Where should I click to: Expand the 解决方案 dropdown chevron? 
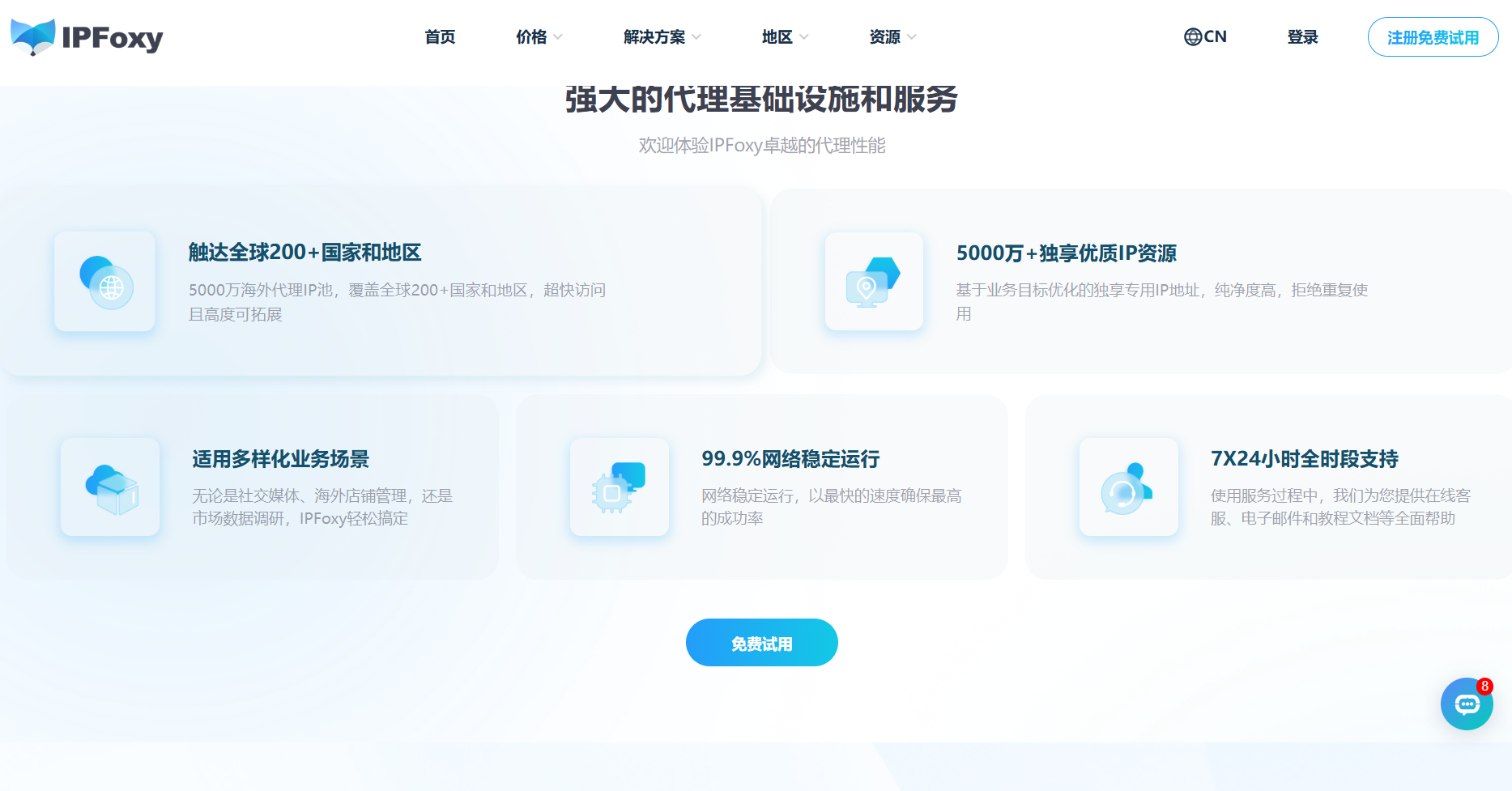696,37
